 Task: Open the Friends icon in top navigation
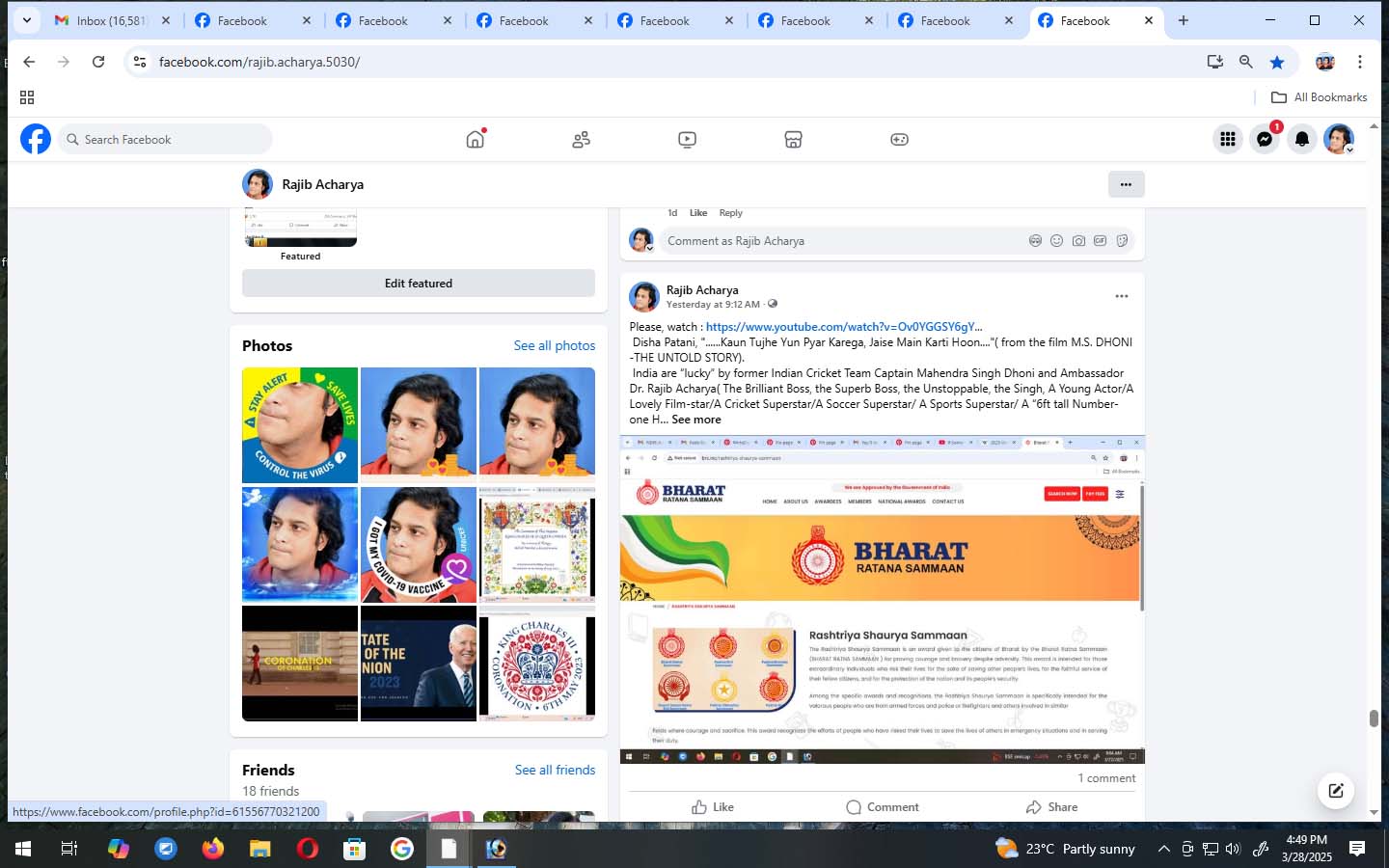coord(581,140)
